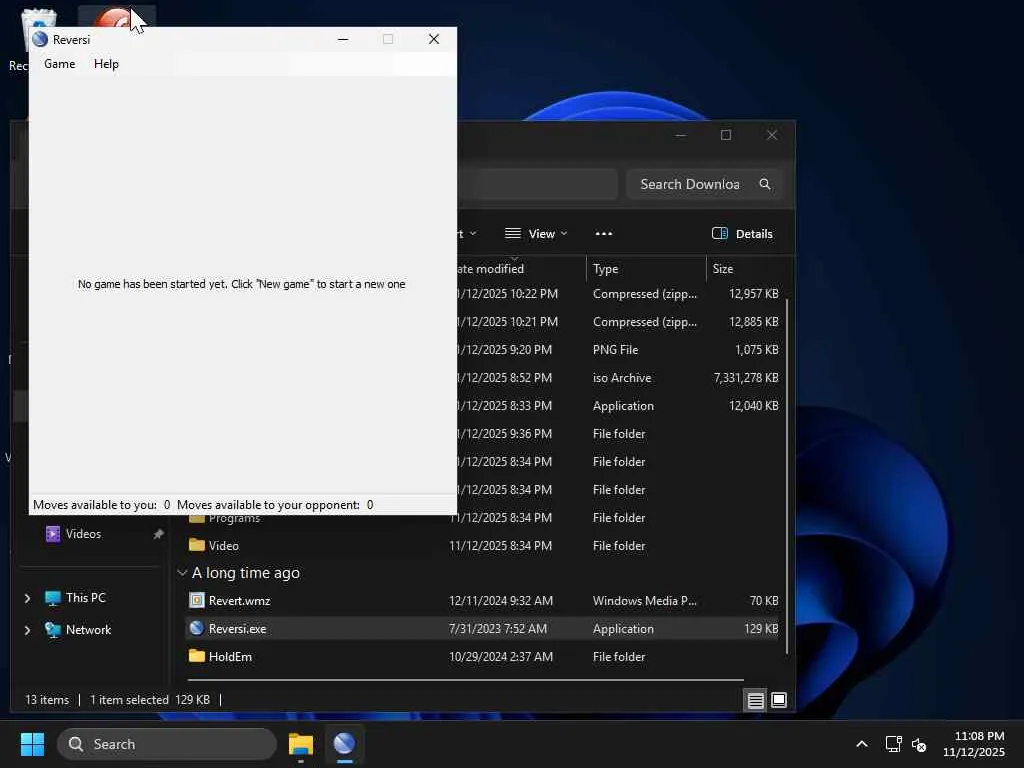1024x768 pixels.
Task: Click the Reversi title bar icon
Action: [40, 39]
